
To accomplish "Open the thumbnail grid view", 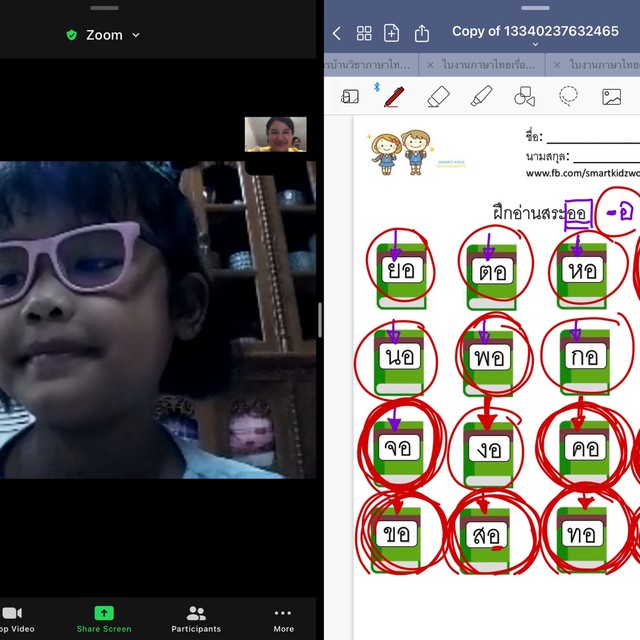I will pos(364,33).
